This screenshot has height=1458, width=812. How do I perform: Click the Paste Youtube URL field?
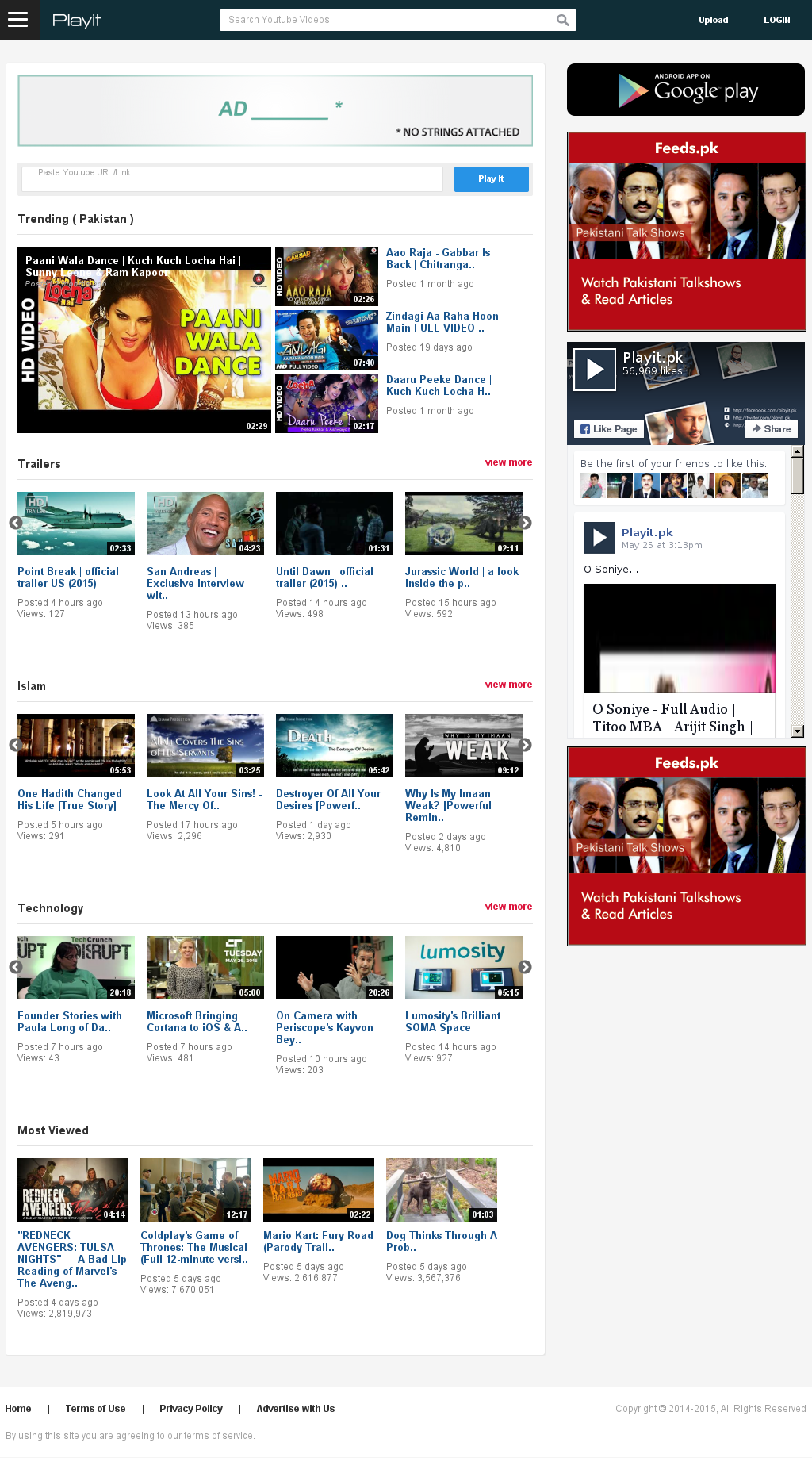(x=232, y=179)
